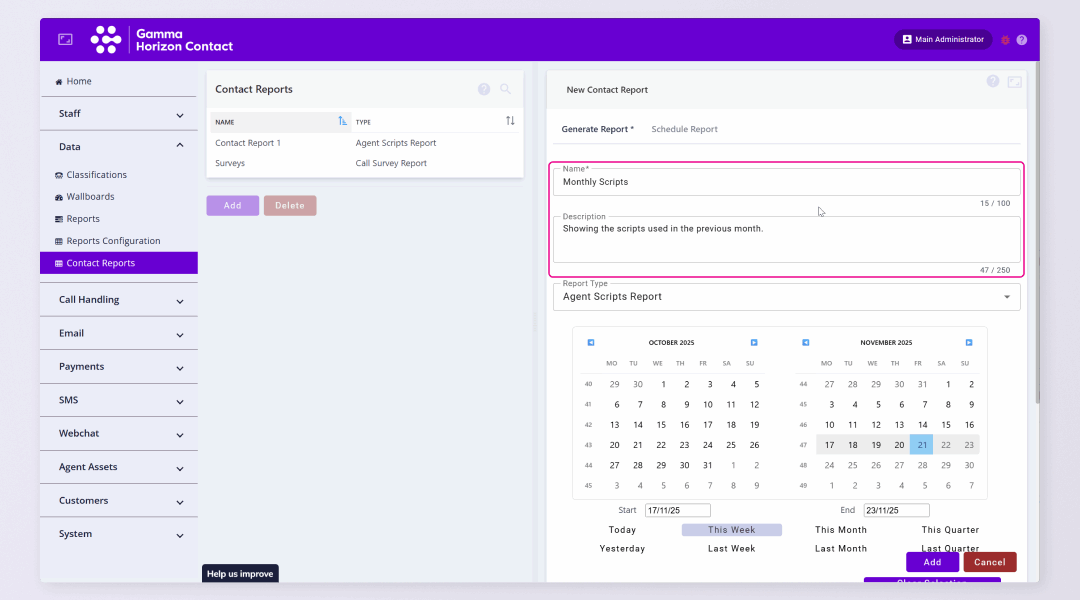Screen dimensions: 1080x600
Task: Expand the Call Handling menu section
Action: (119, 300)
